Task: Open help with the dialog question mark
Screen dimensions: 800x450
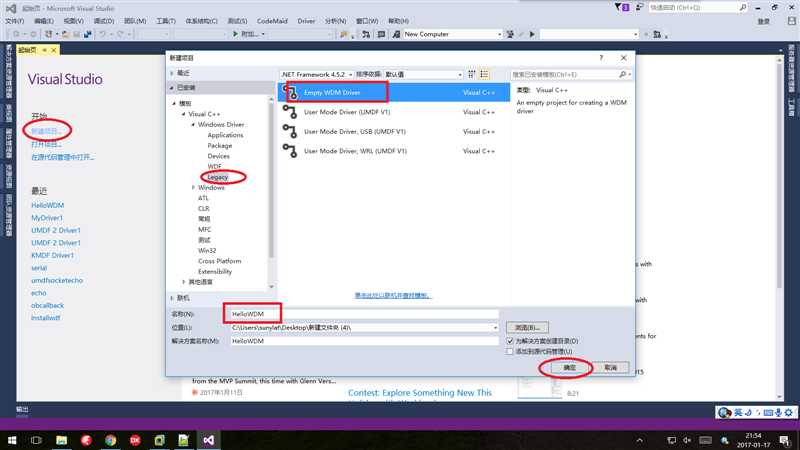Action: click(x=601, y=58)
